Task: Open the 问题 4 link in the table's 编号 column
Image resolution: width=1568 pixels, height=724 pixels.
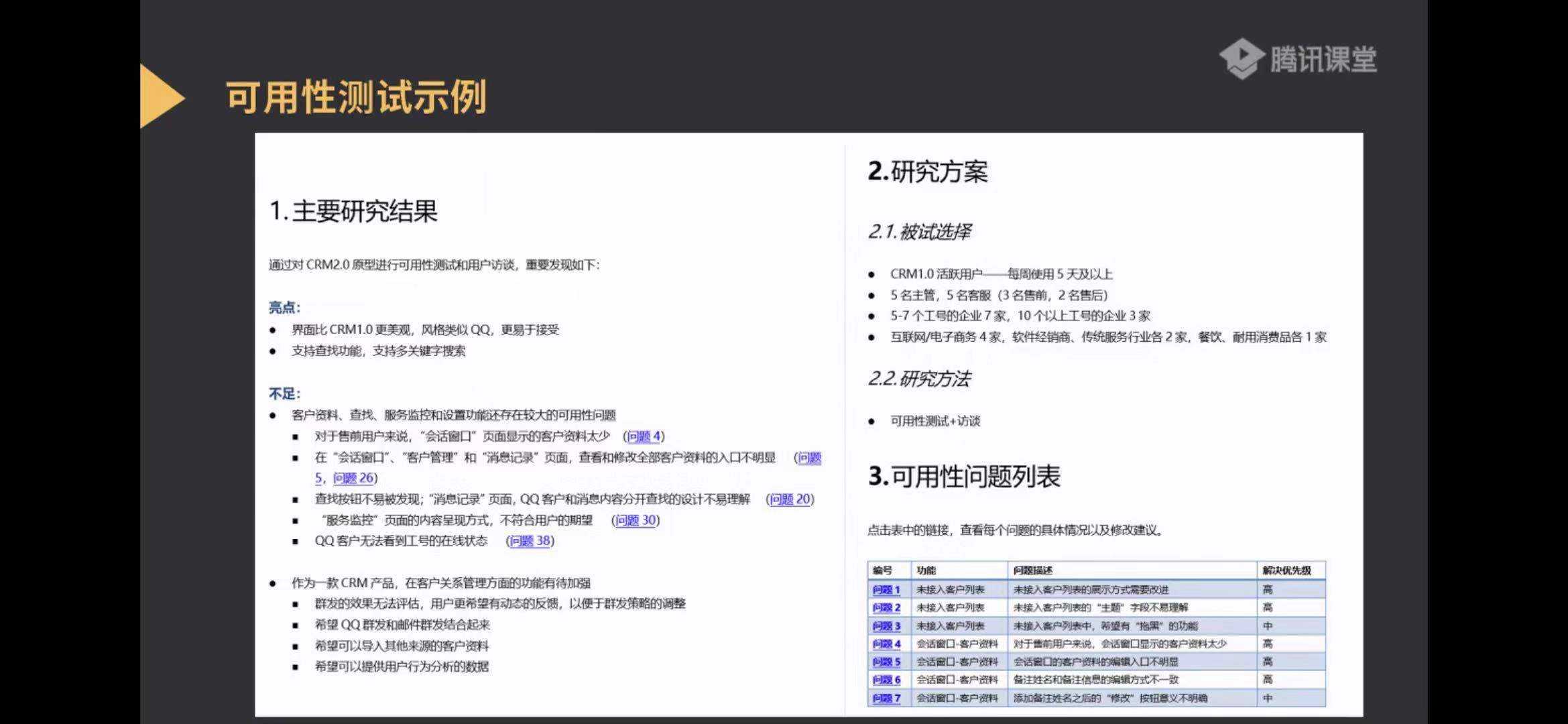Action: [x=886, y=644]
